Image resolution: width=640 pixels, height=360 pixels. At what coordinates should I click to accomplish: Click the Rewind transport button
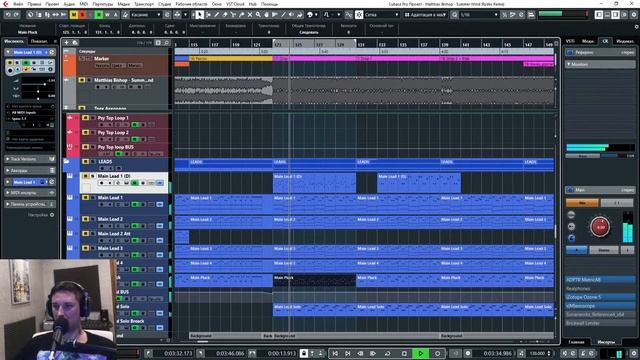(x=360, y=353)
